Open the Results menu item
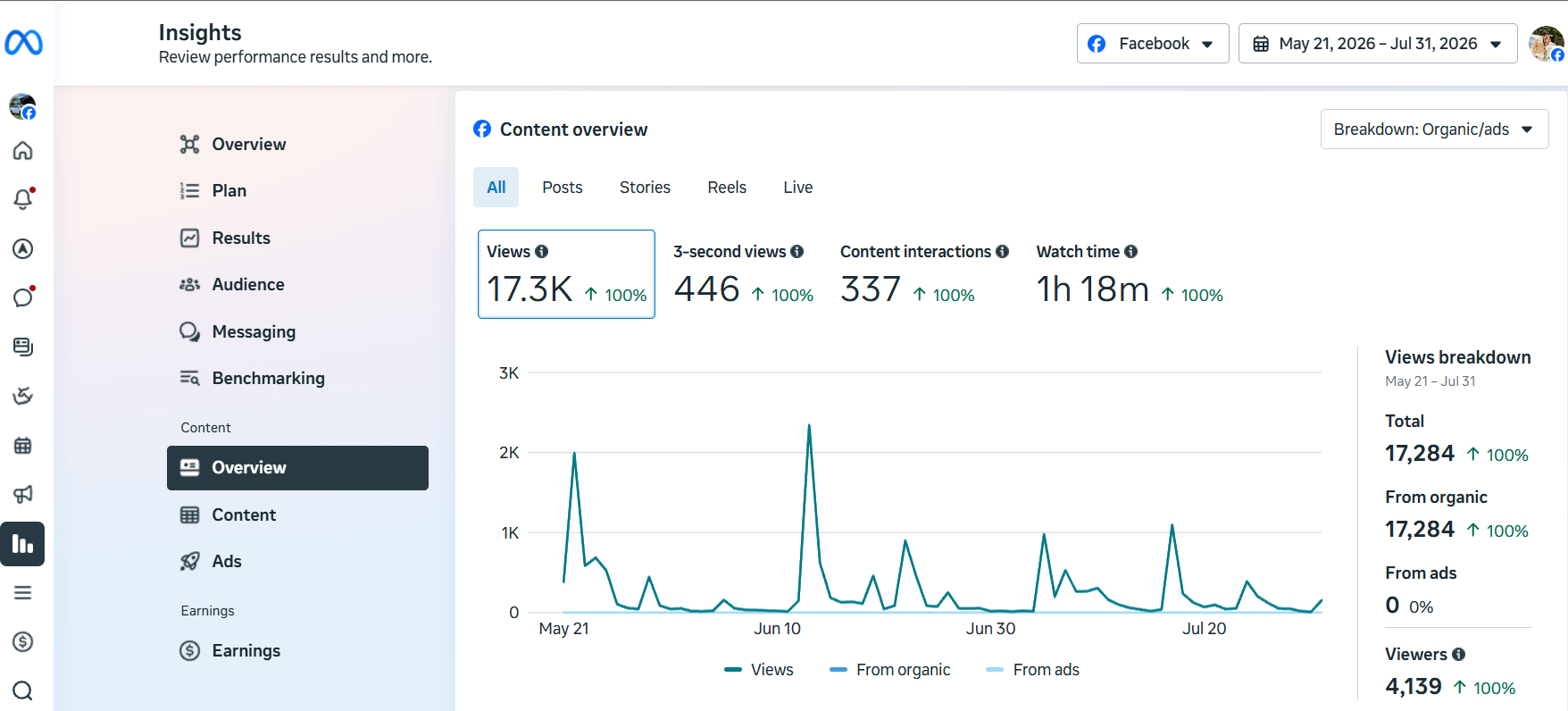This screenshot has width=1568, height=711. [x=297, y=238]
